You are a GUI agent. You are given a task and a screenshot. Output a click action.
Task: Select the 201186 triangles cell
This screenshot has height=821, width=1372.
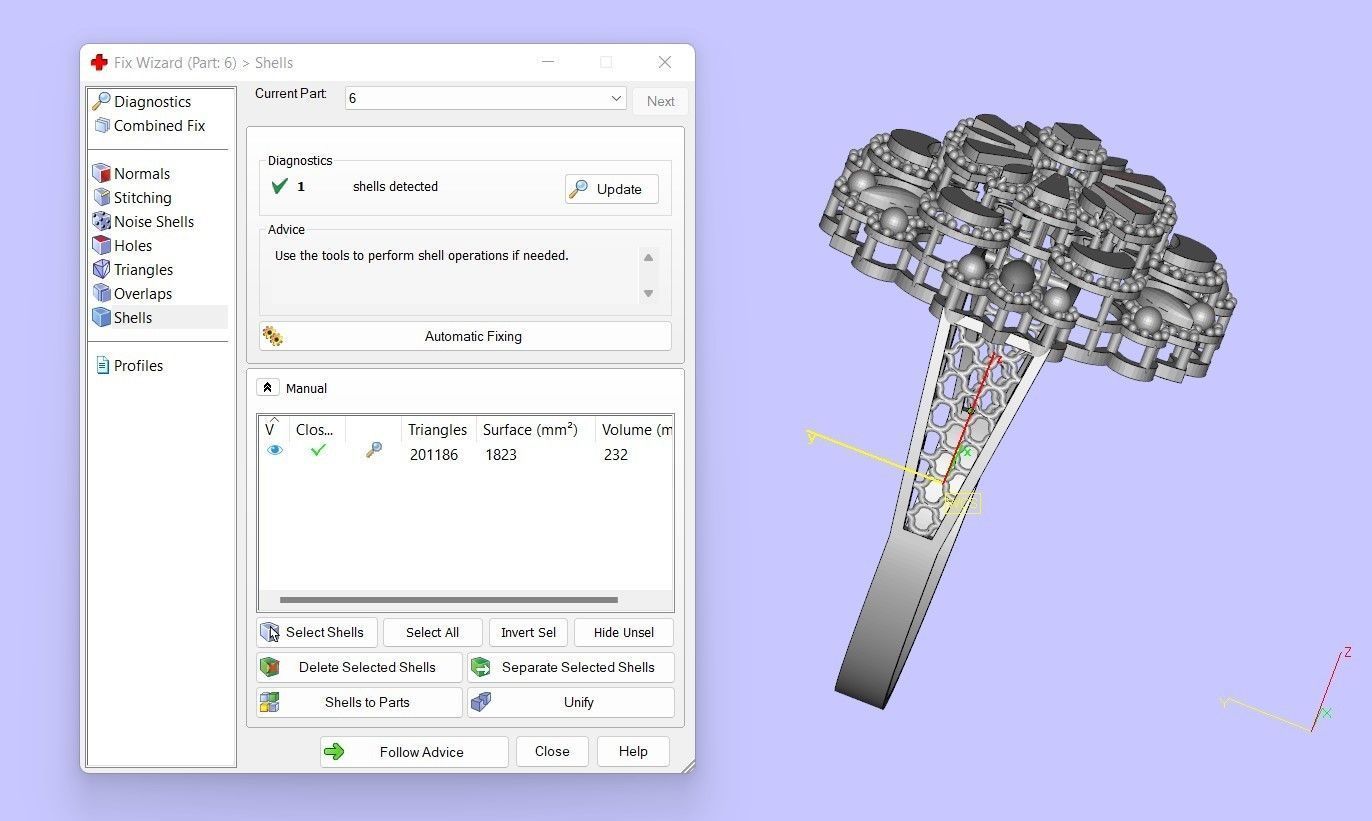pos(434,454)
